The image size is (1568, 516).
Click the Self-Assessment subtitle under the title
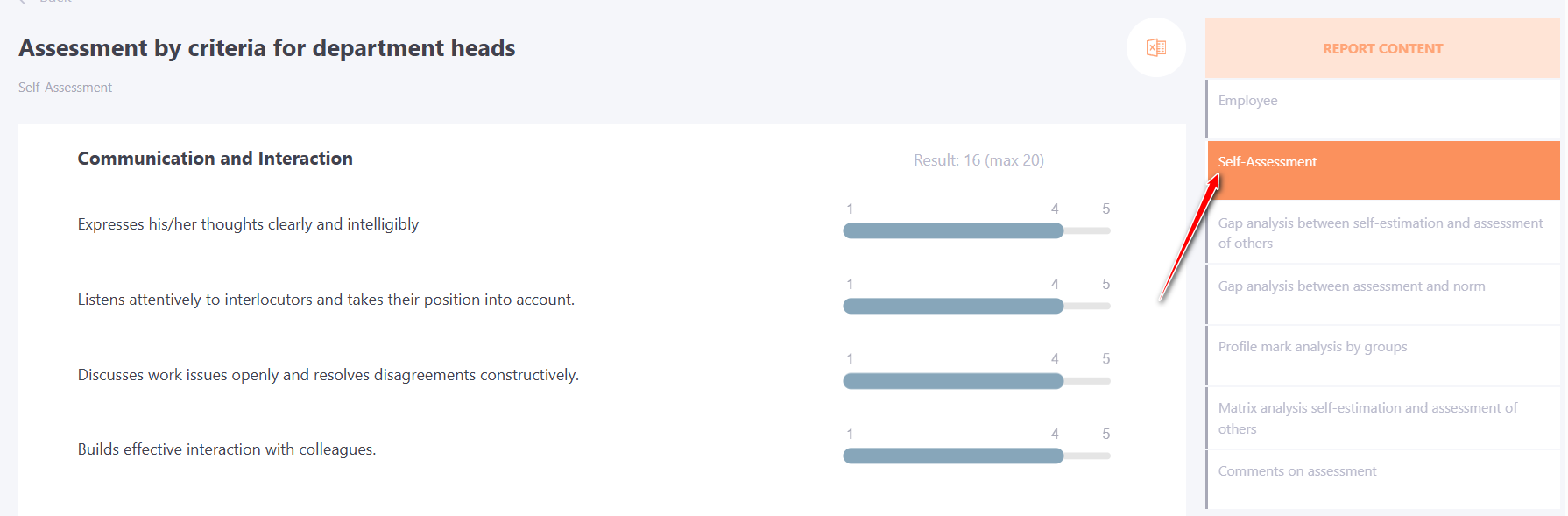[x=65, y=88]
